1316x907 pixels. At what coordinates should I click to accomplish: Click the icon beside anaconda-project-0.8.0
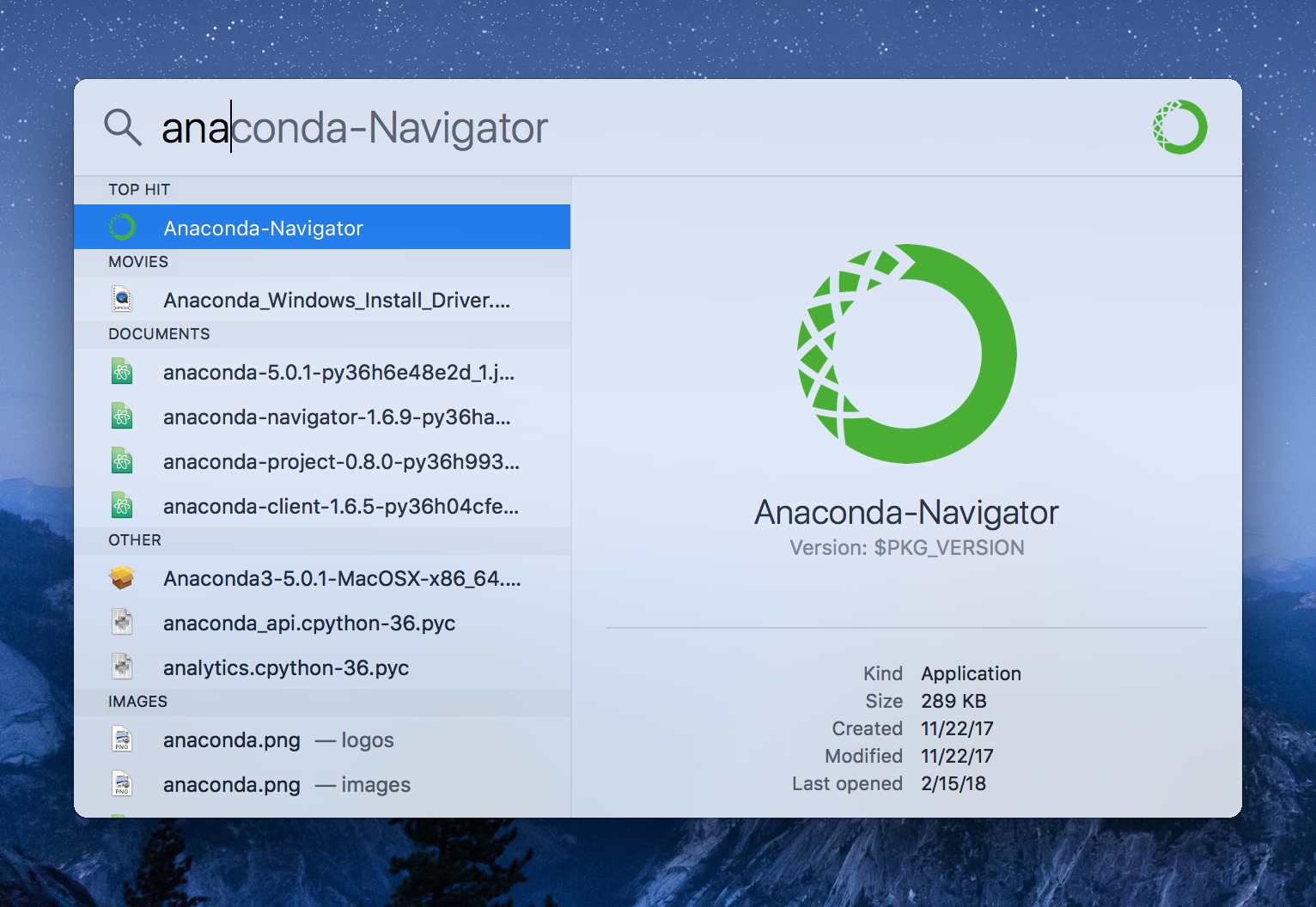[122, 460]
